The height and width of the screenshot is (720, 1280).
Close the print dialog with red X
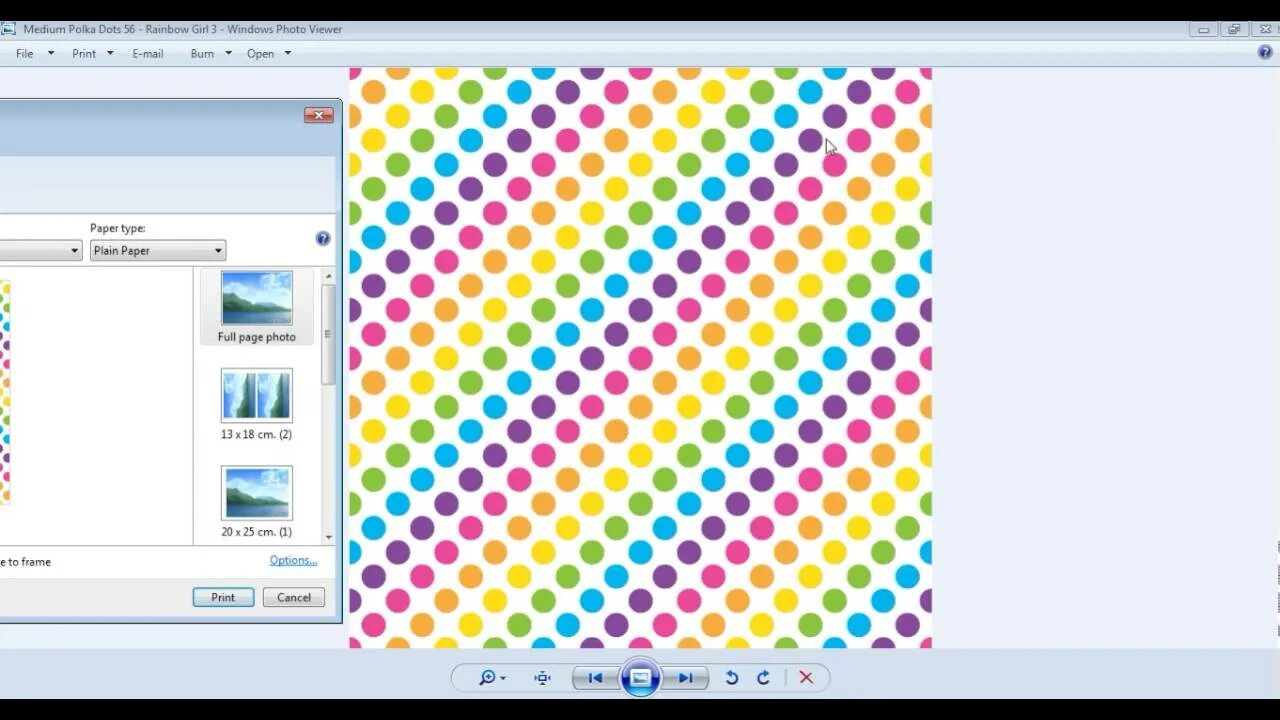coord(319,115)
